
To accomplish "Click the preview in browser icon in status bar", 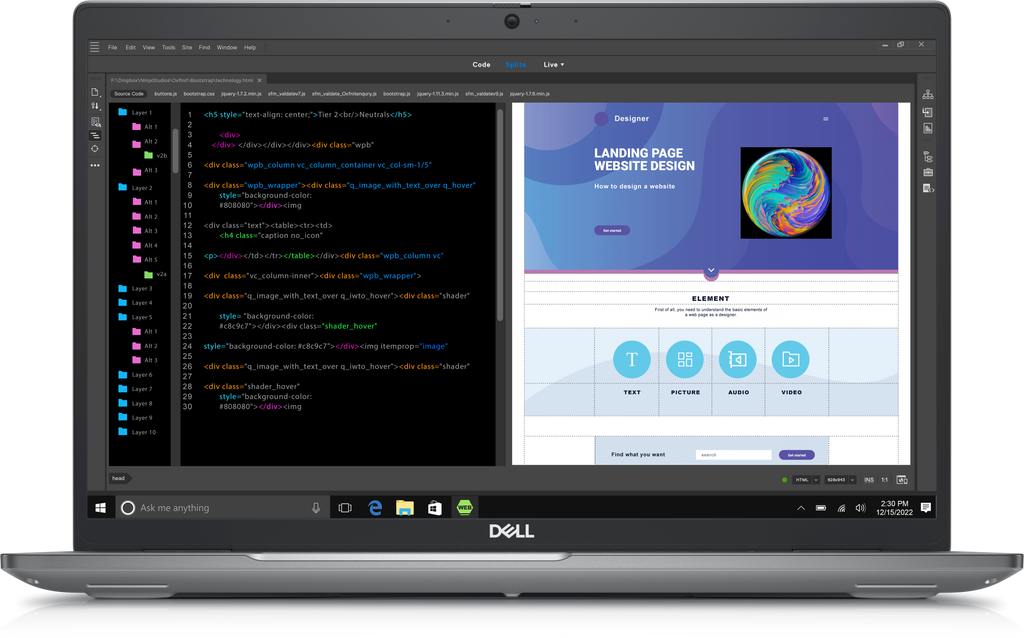I will [902, 480].
